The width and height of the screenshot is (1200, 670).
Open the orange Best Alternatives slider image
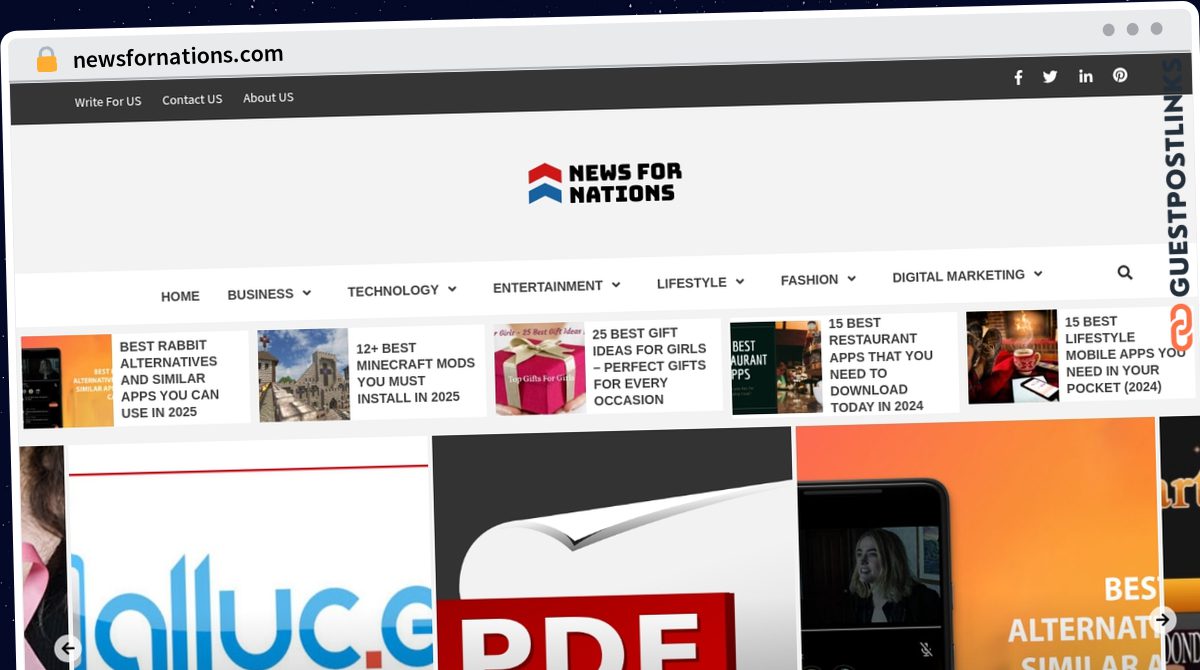click(x=977, y=544)
